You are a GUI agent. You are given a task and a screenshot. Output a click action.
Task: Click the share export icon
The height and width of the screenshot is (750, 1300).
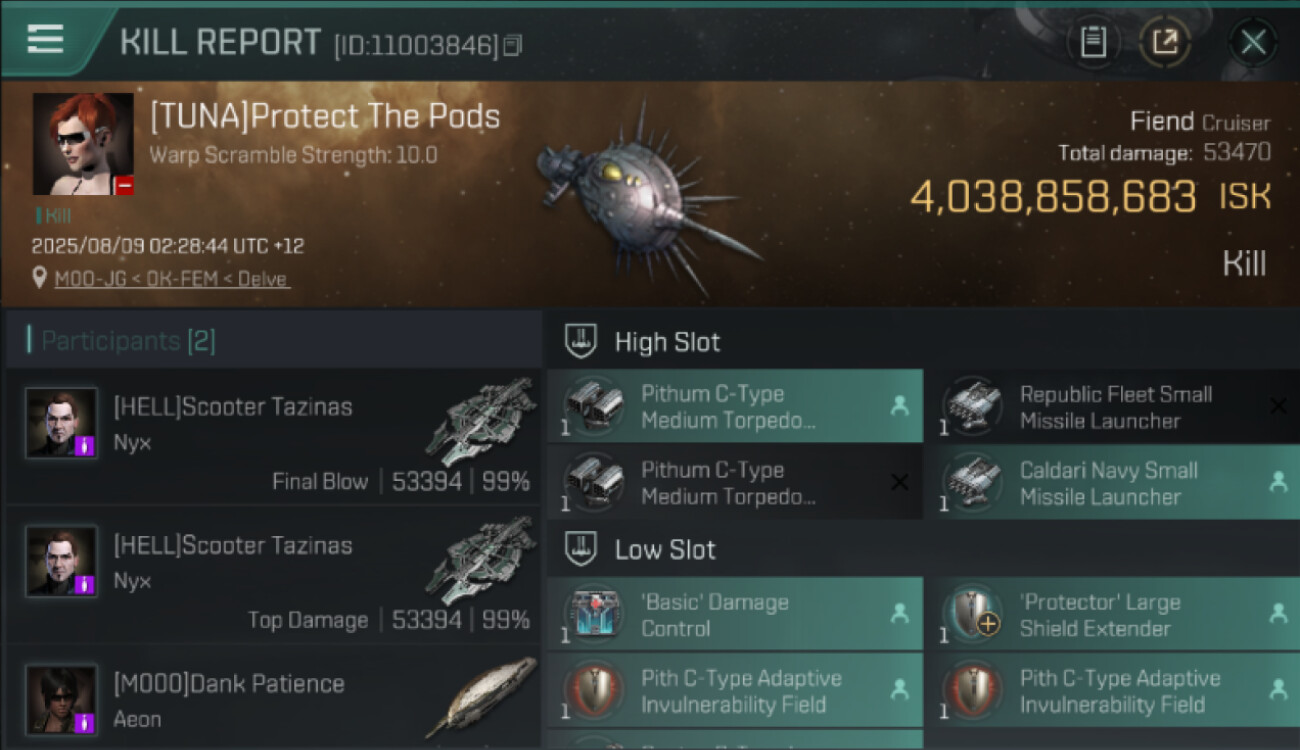click(1165, 42)
